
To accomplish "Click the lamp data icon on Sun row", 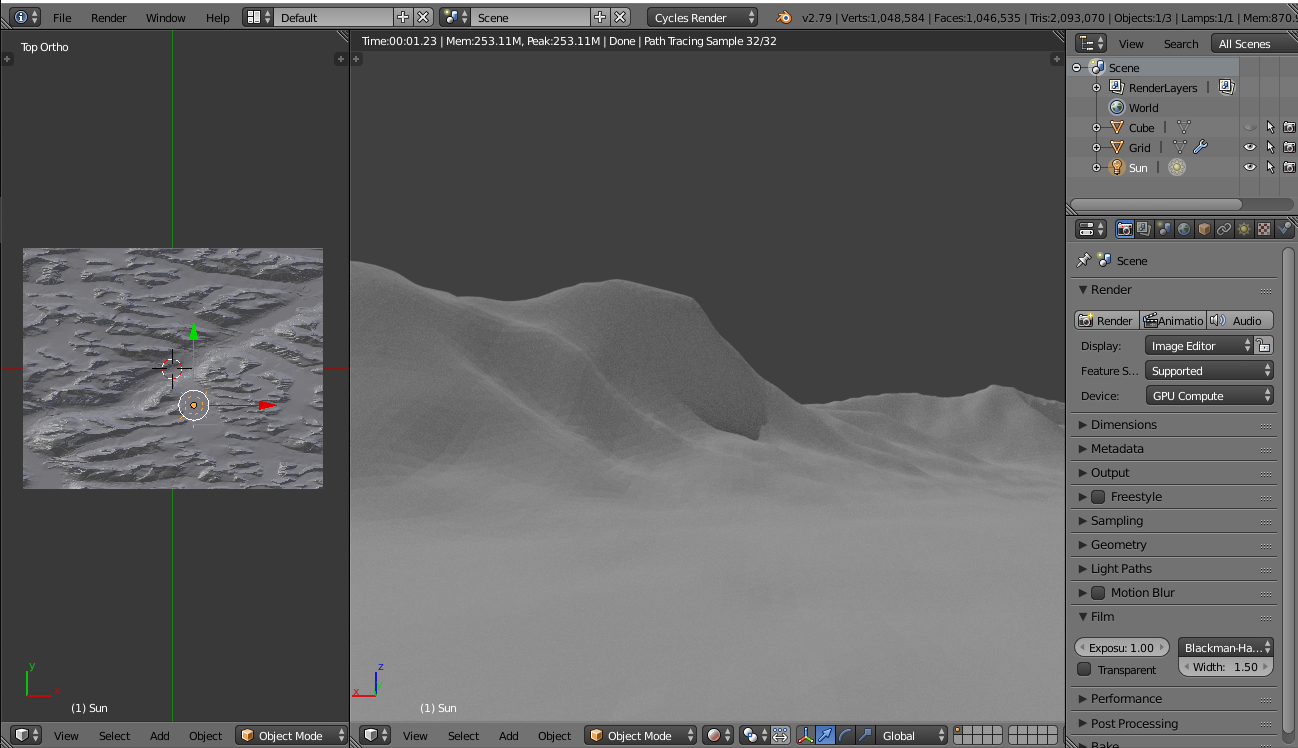I will [x=1177, y=167].
